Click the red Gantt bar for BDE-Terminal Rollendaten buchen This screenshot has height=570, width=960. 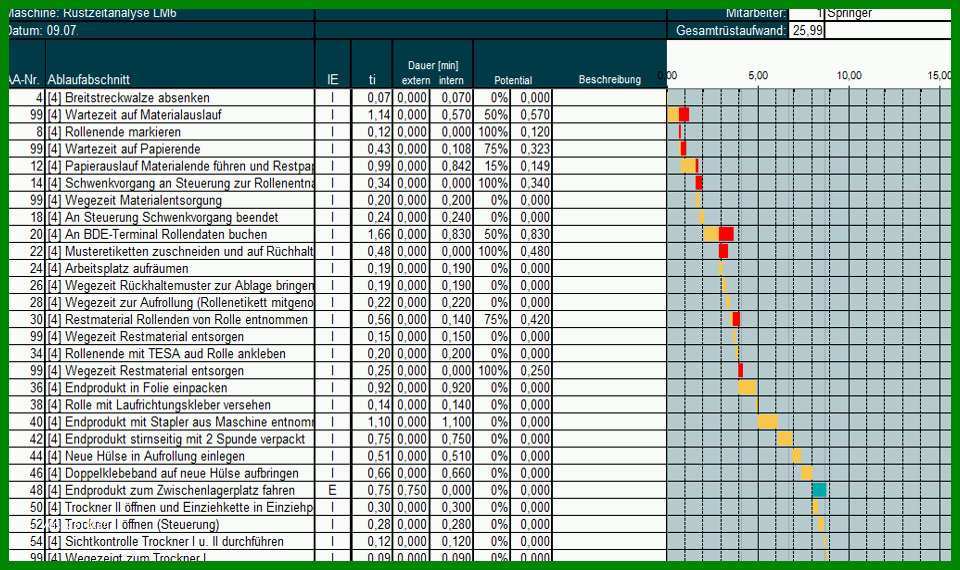click(726, 234)
